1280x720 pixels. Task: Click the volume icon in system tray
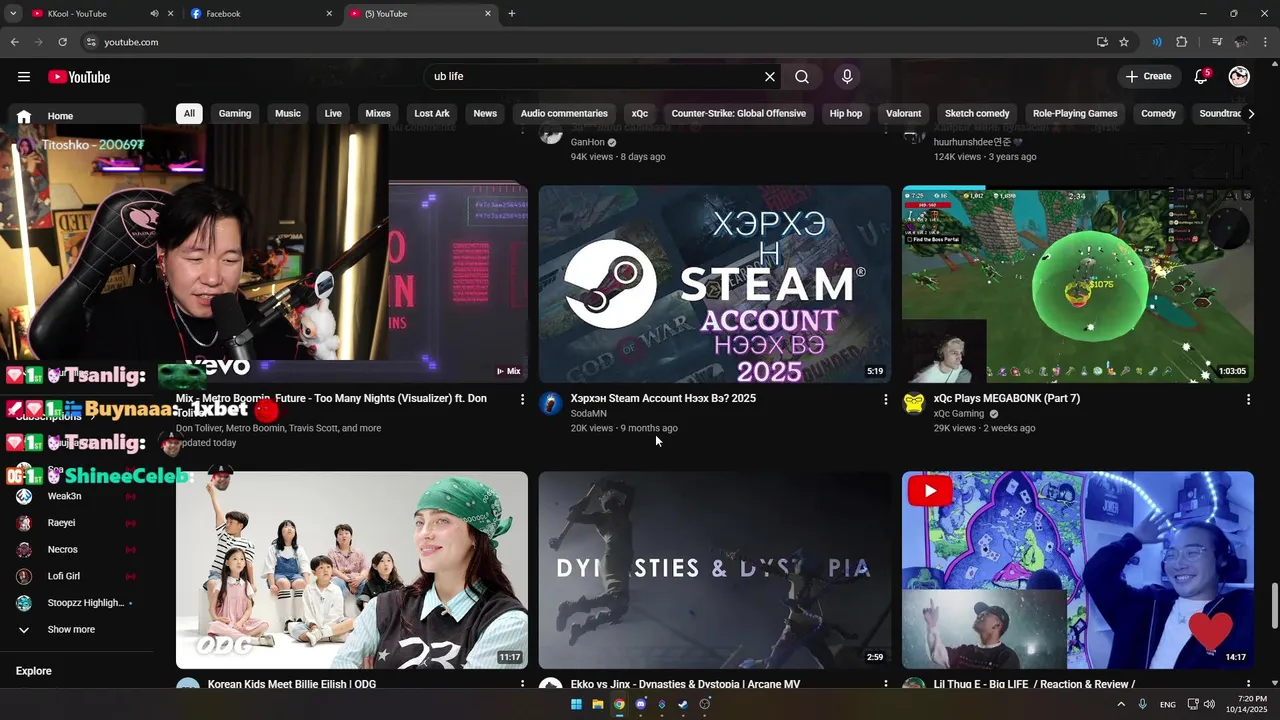pyautogui.click(x=1209, y=704)
